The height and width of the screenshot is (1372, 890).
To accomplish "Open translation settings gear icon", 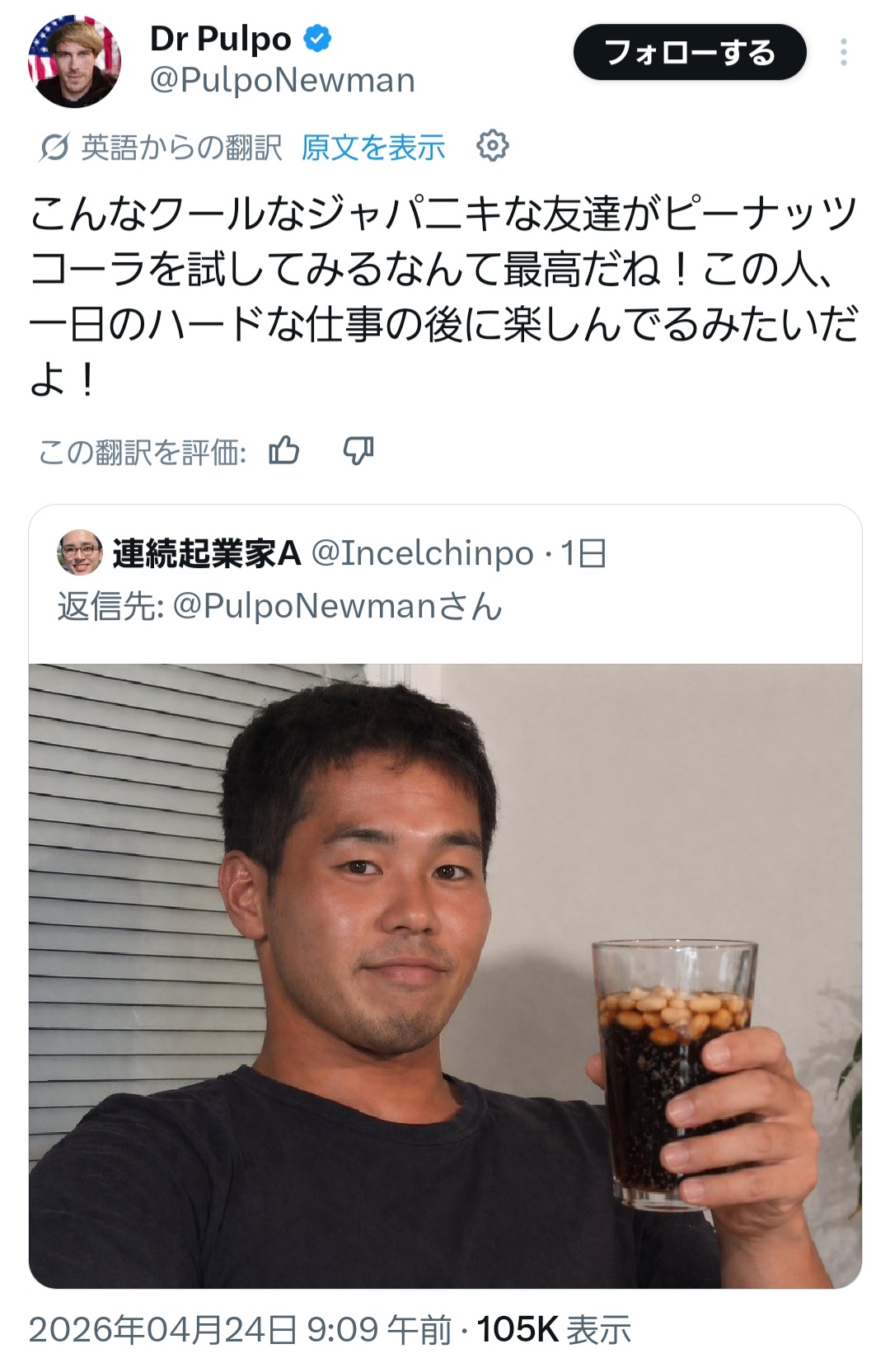I will [493, 146].
